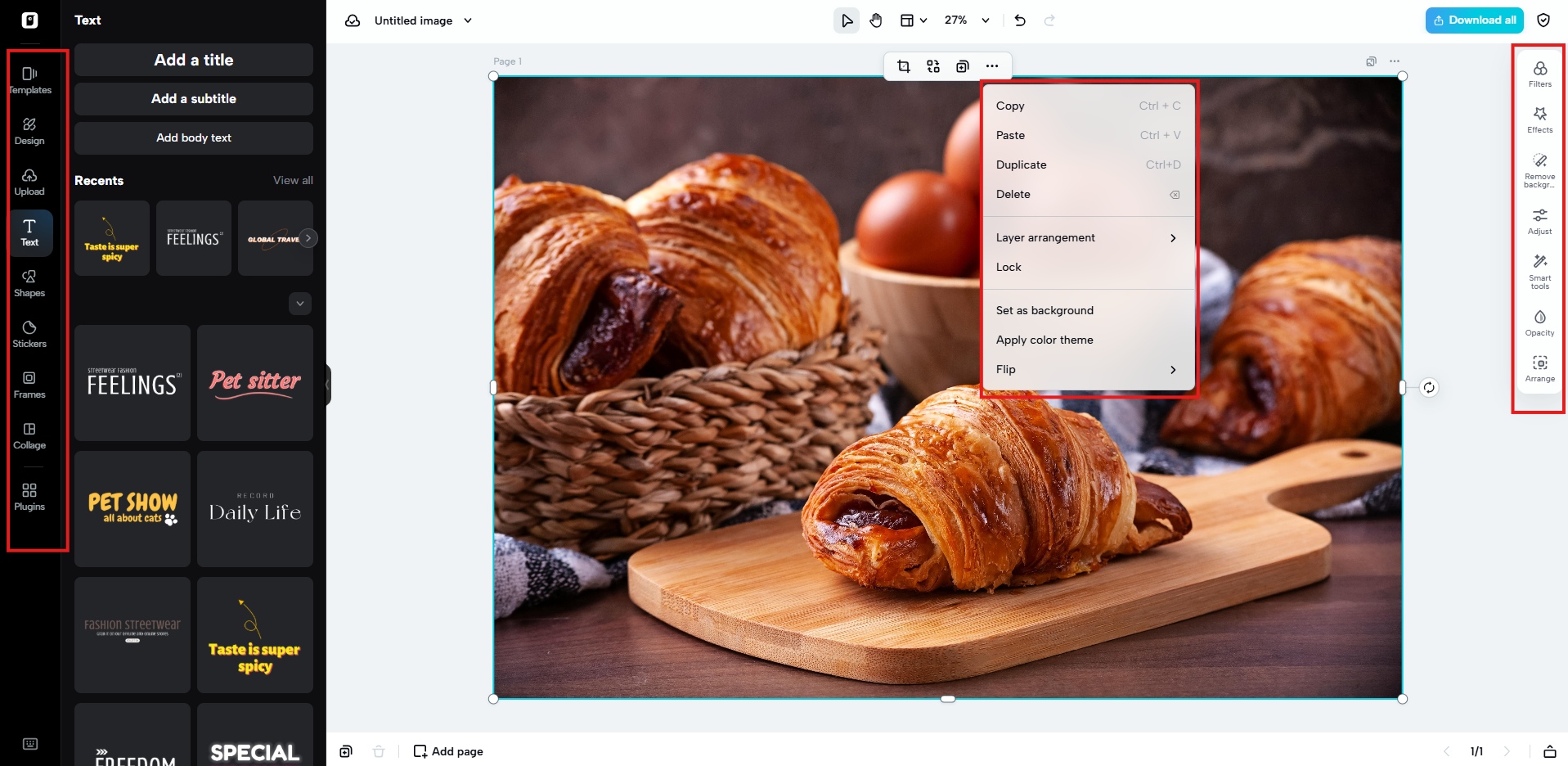Image resolution: width=1568 pixels, height=766 pixels.
Task: Select the Crop tool above the image
Action: [904, 66]
